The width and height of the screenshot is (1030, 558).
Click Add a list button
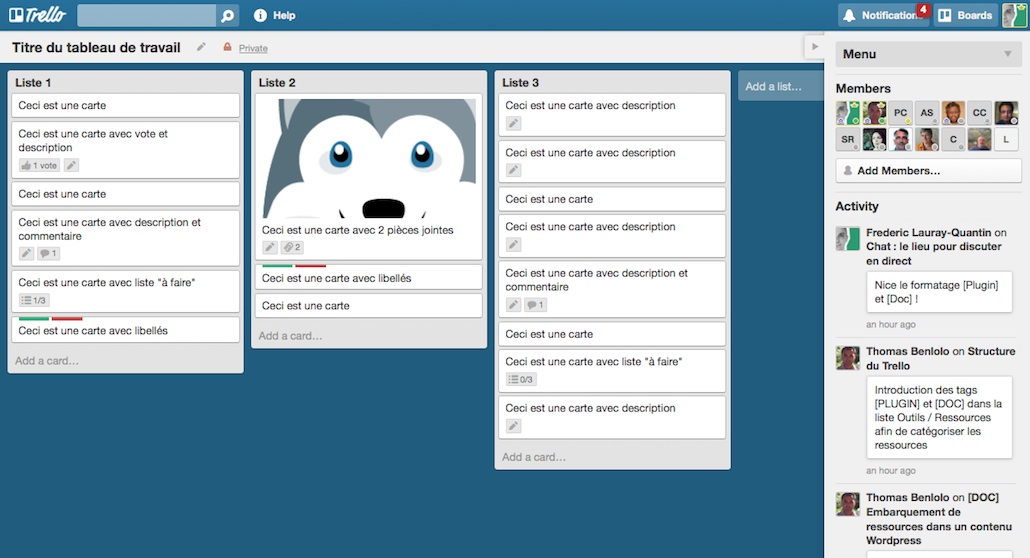click(780, 86)
